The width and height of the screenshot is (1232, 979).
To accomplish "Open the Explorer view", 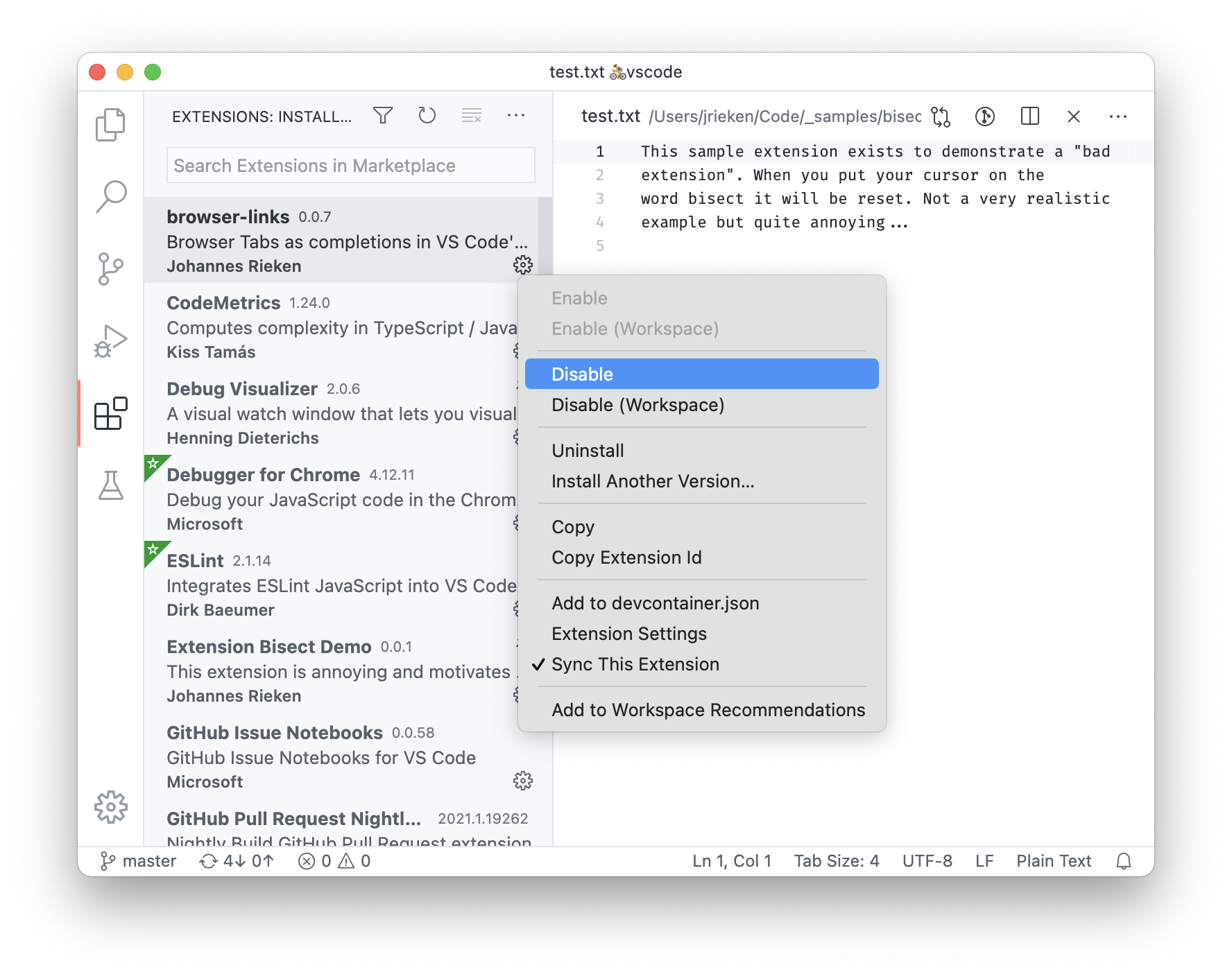I will (x=111, y=125).
